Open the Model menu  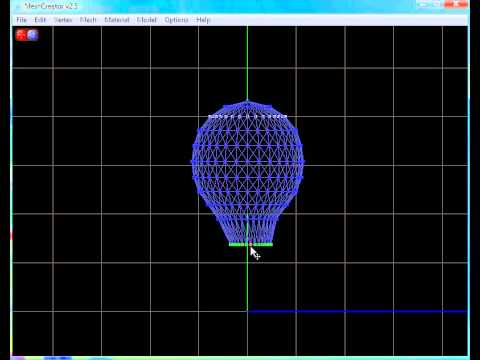pos(147,20)
